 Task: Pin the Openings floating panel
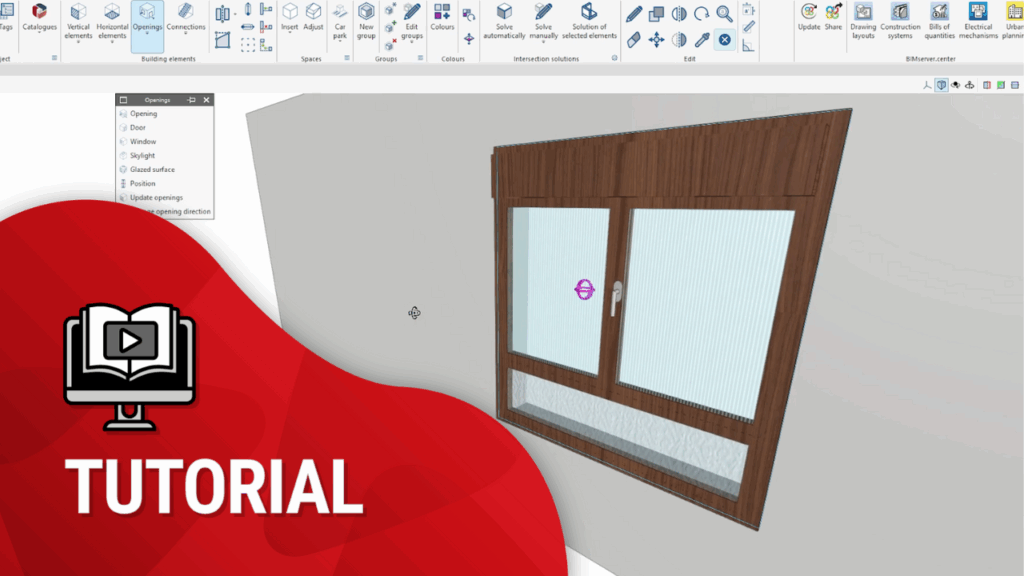(x=191, y=100)
